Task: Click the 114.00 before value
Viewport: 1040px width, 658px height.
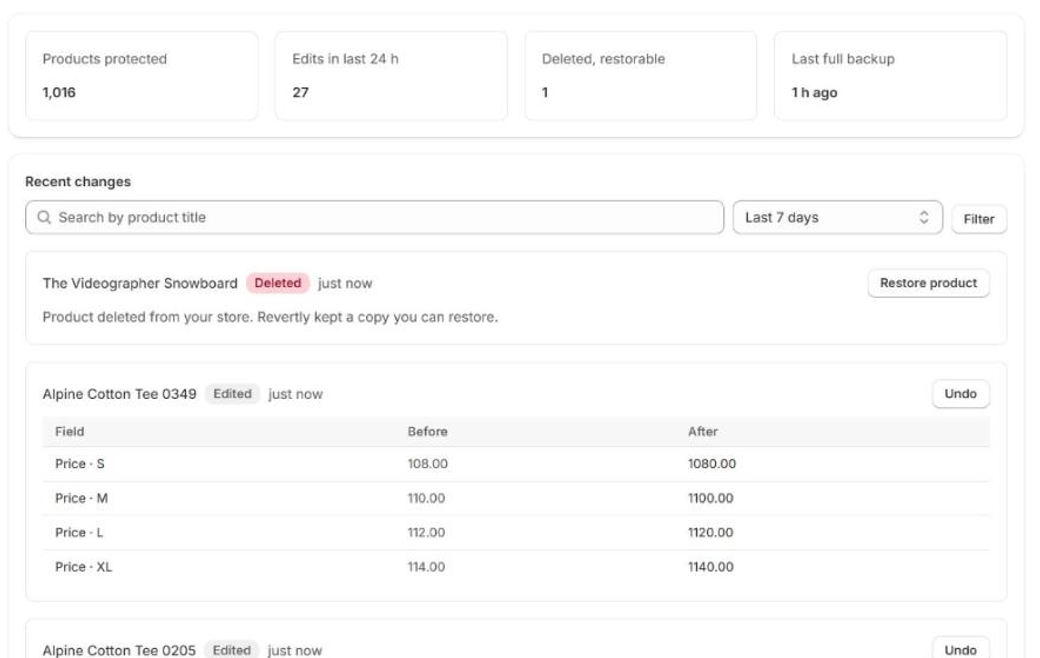Action: [426, 567]
